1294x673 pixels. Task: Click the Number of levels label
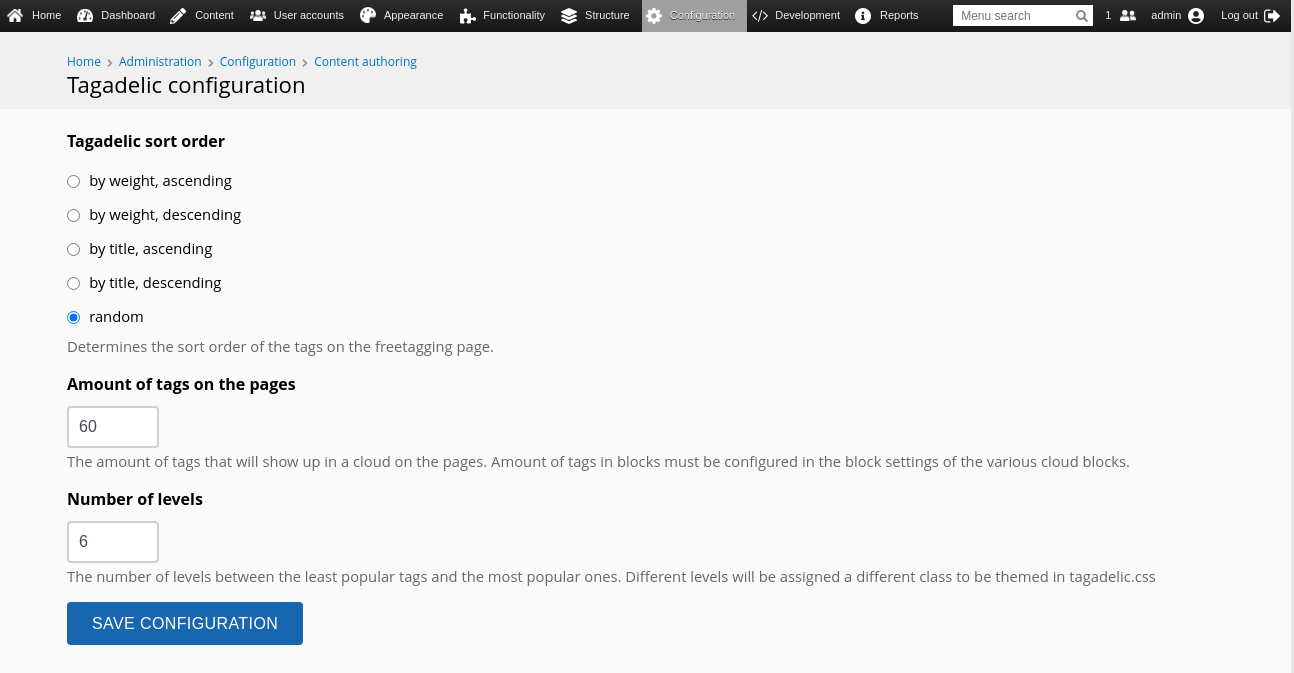pyautogui.click(x=135, y=499)
